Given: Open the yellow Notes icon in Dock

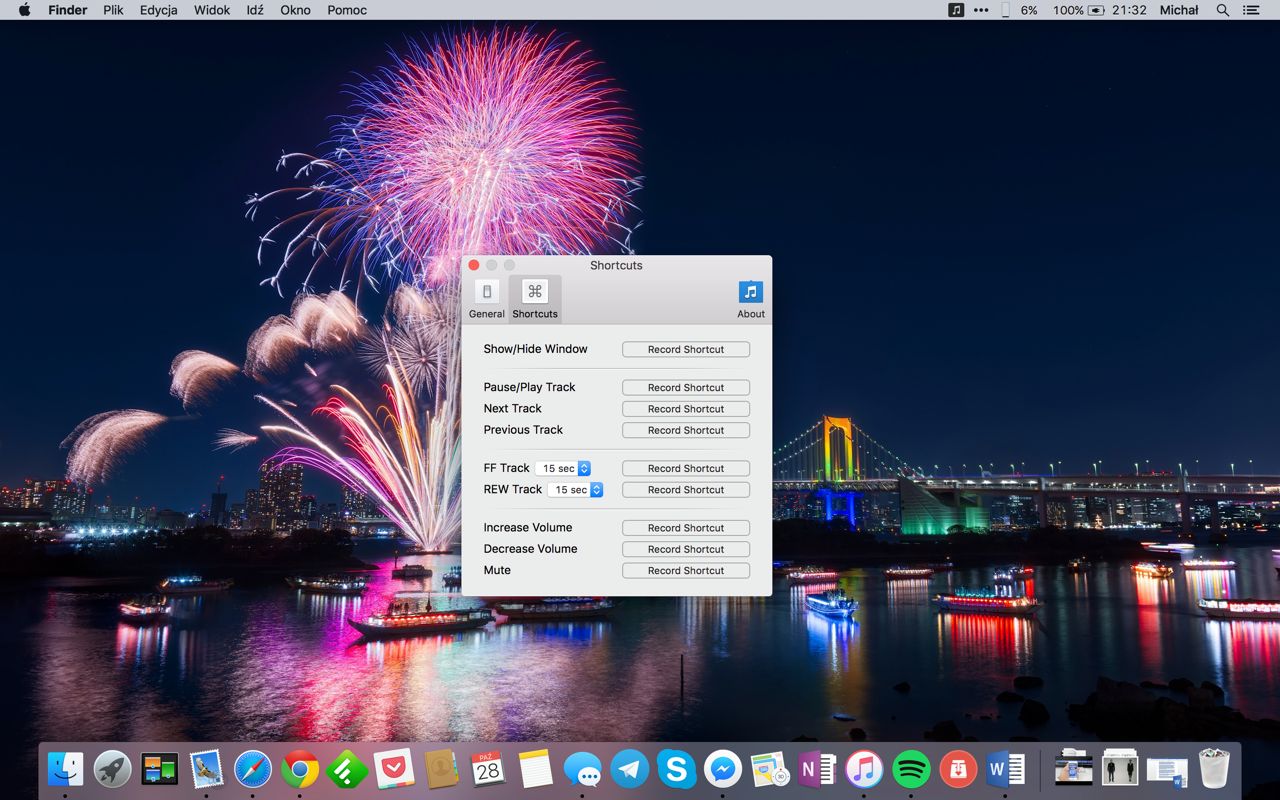Looking at the screenshot, I should click(535, 769).
